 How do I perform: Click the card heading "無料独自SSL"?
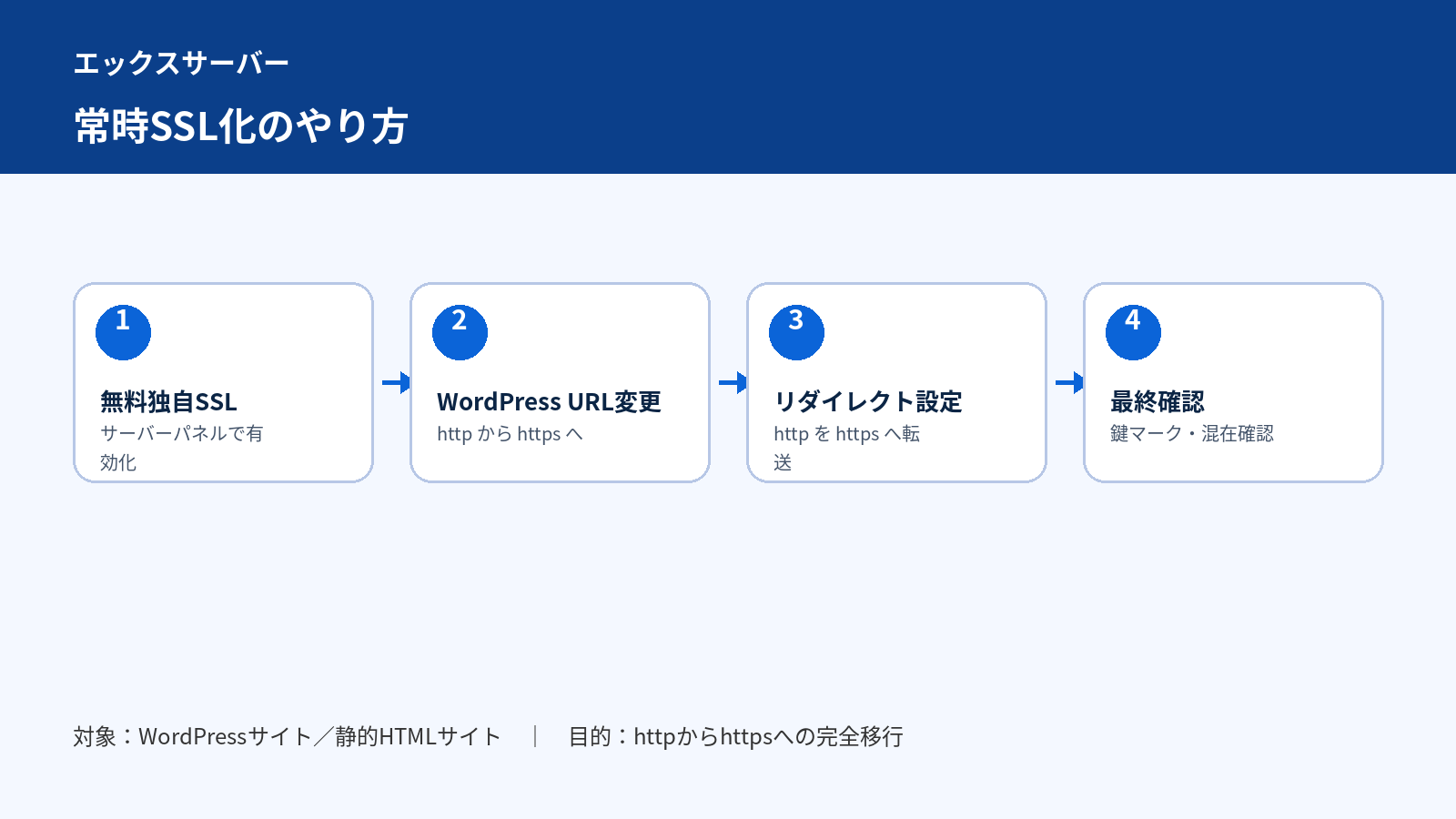pyautogui.click(x=168, y=401)
